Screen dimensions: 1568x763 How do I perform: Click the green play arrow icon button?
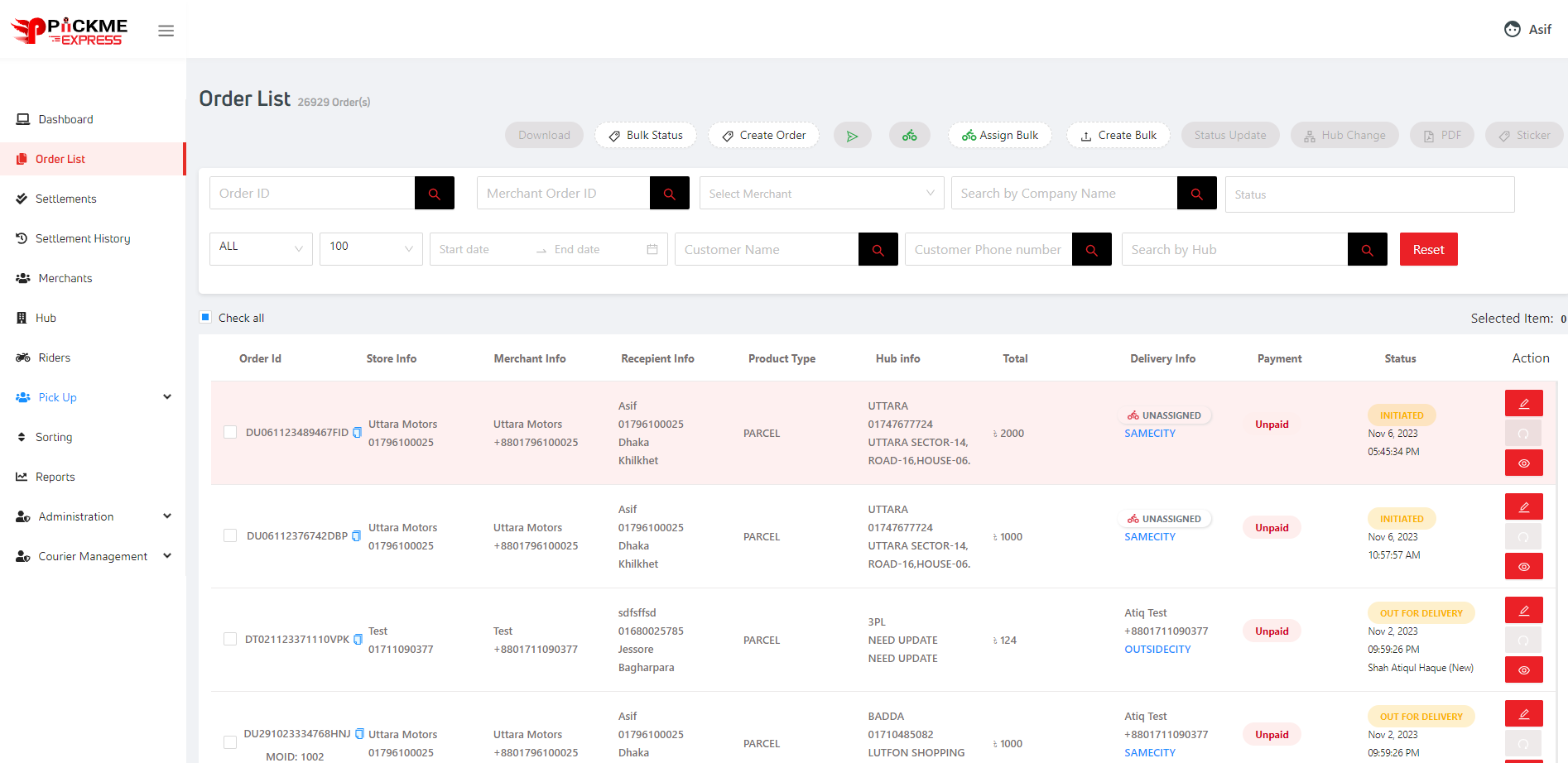(x=852, y=136)
